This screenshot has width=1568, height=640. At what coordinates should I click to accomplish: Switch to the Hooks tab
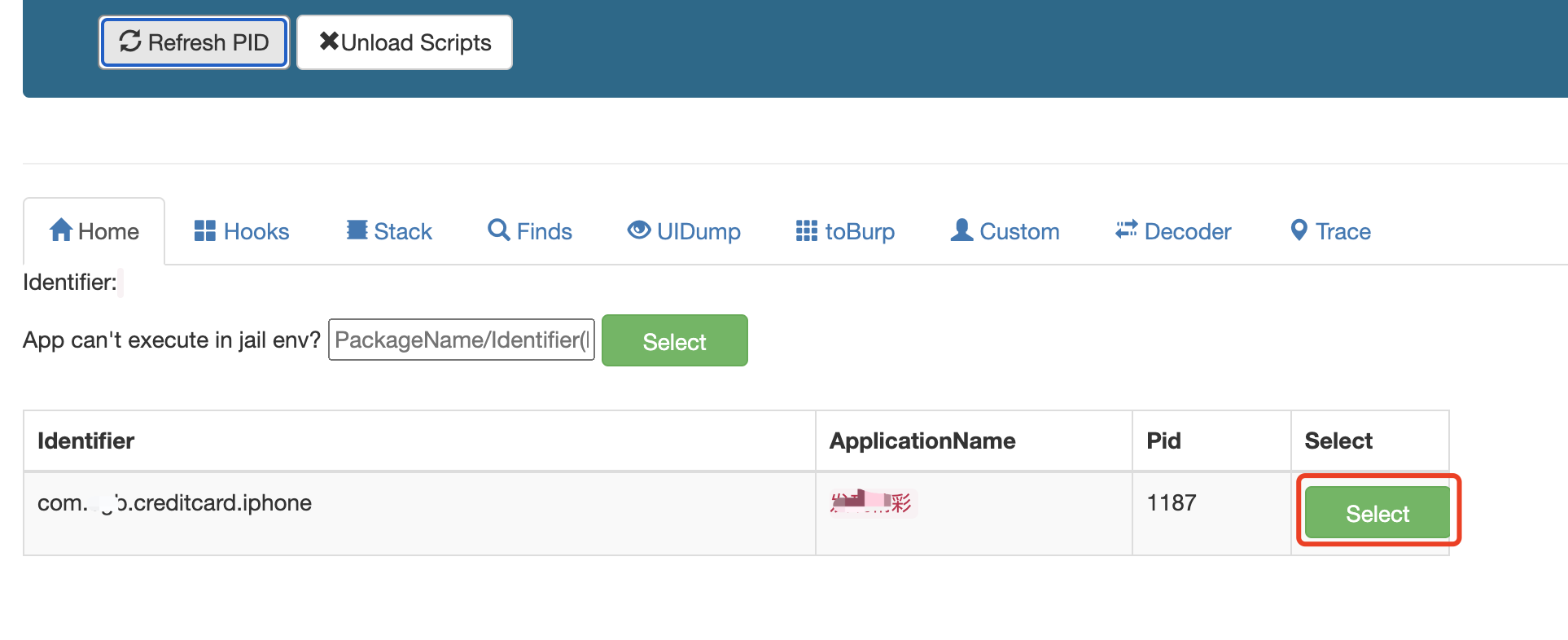click(x=242, y=231)
